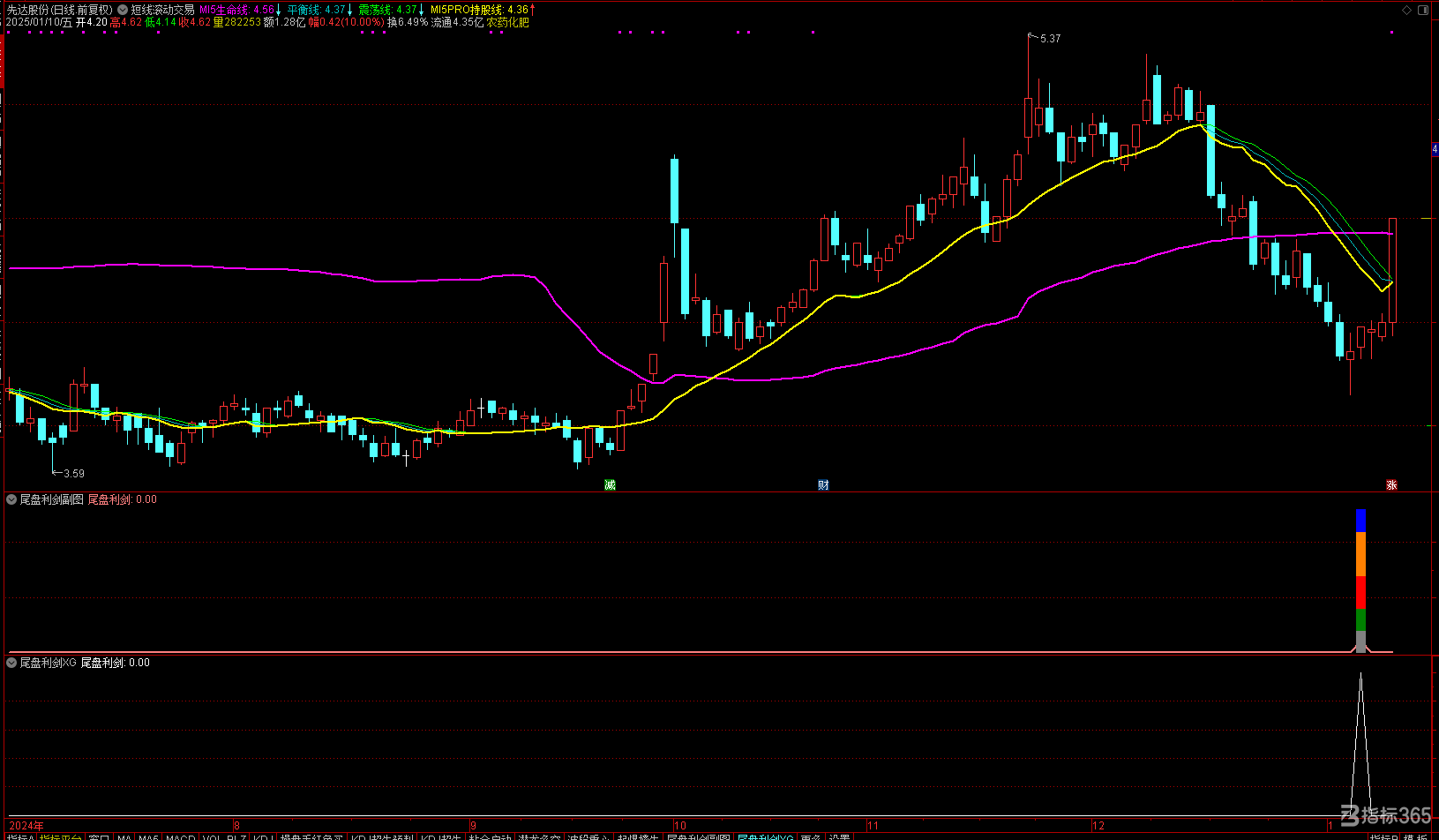This screenshot has height=840, width=1439.
Task: Click the 2024年 timeline label
Action: click(x=26, y=826)
